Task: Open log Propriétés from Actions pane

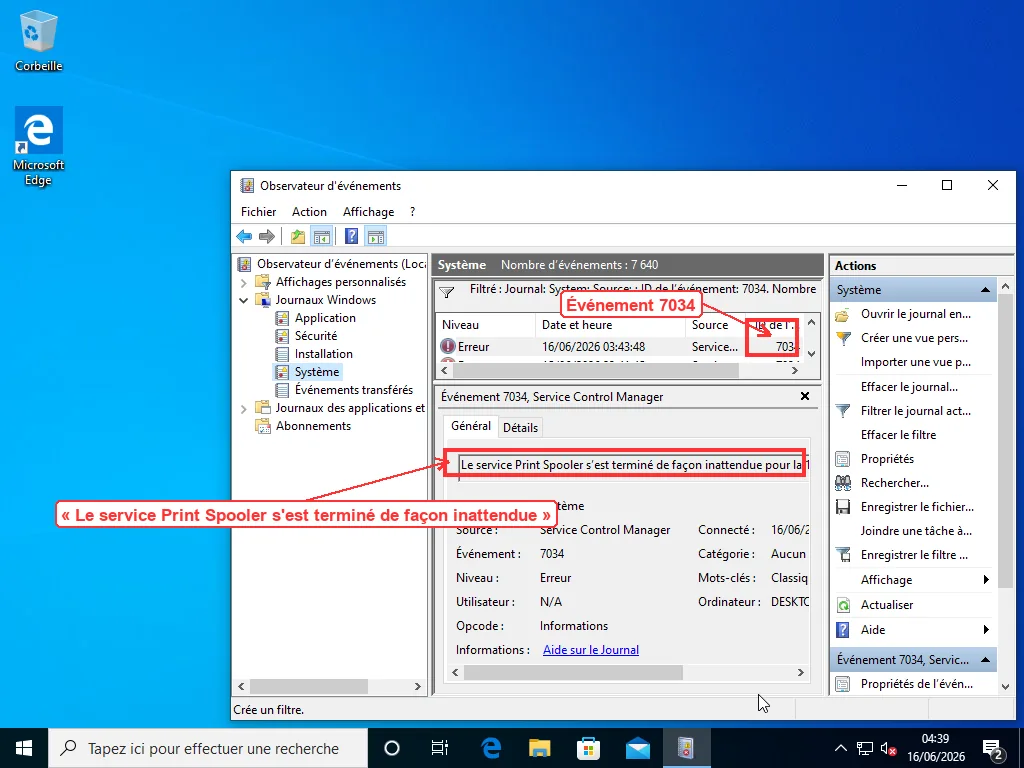Action: [x=887, y=459]
